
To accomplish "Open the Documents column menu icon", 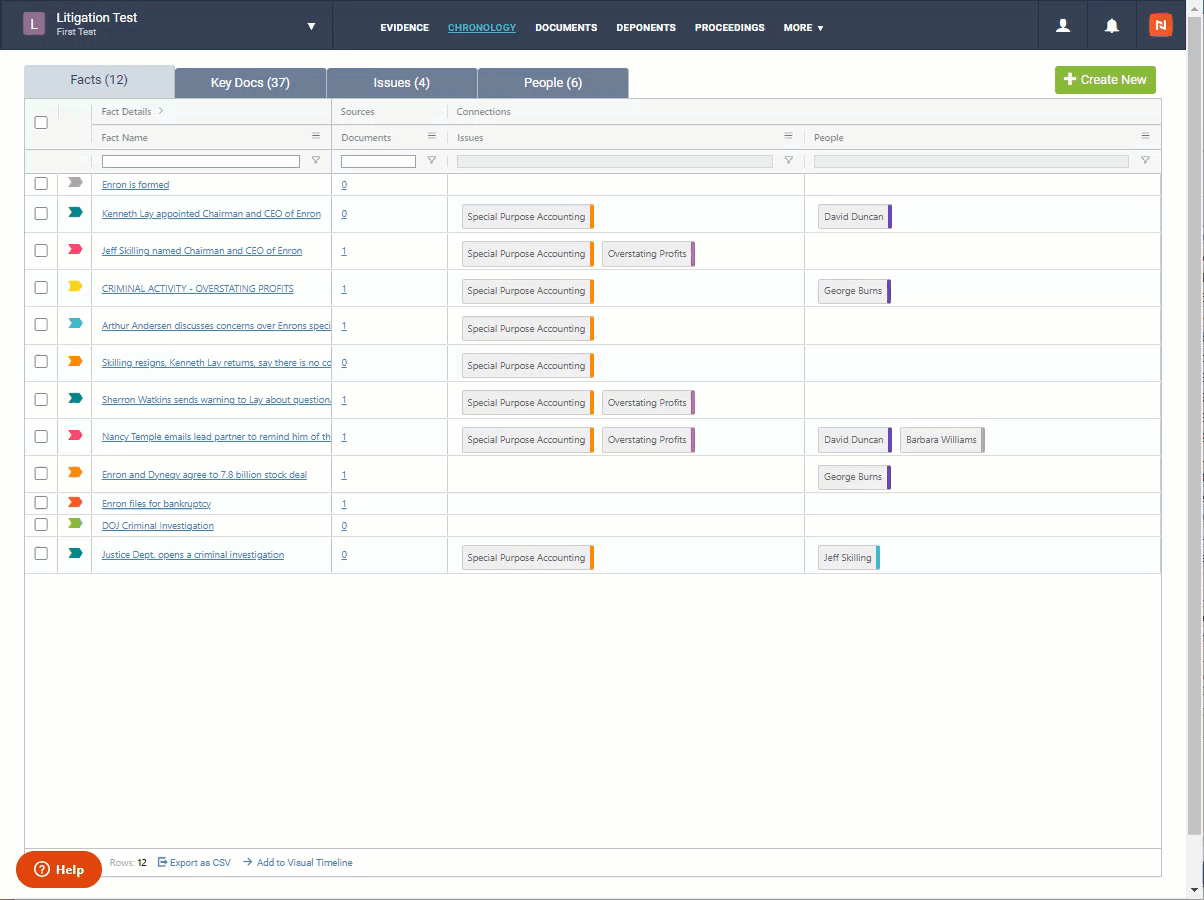I will click(432, 136).
